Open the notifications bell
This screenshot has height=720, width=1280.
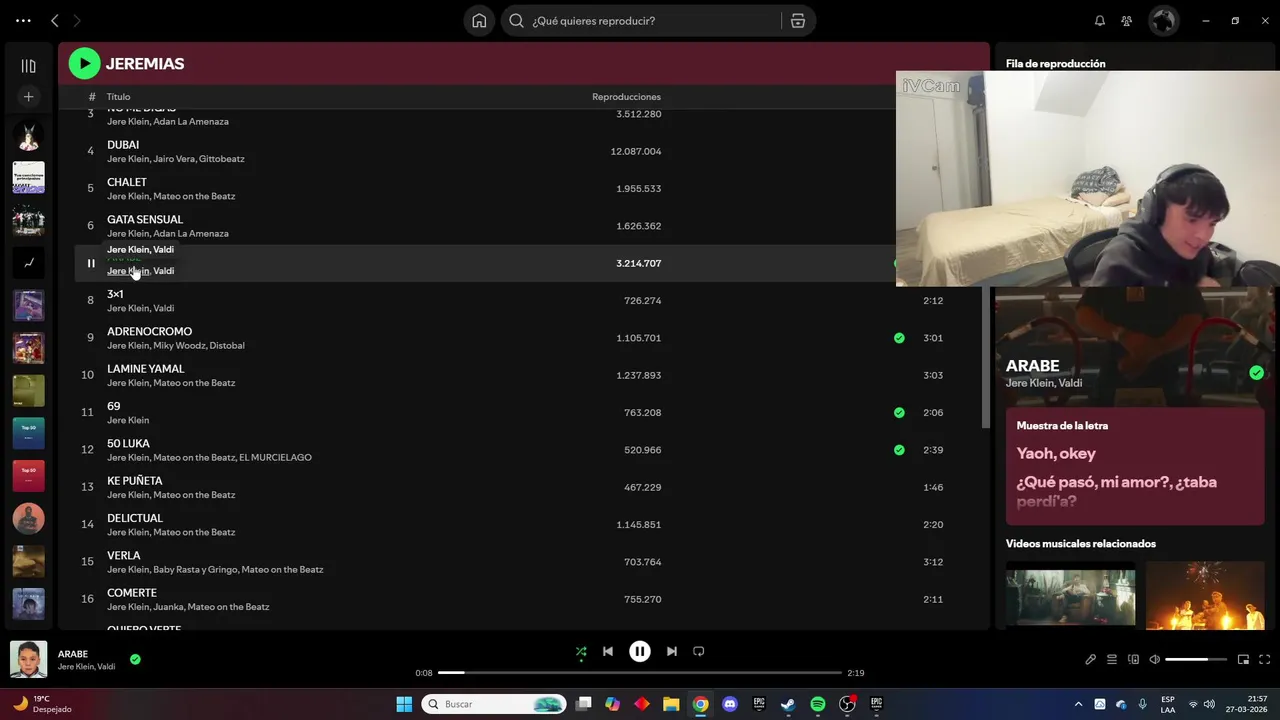coord(1100,21)
